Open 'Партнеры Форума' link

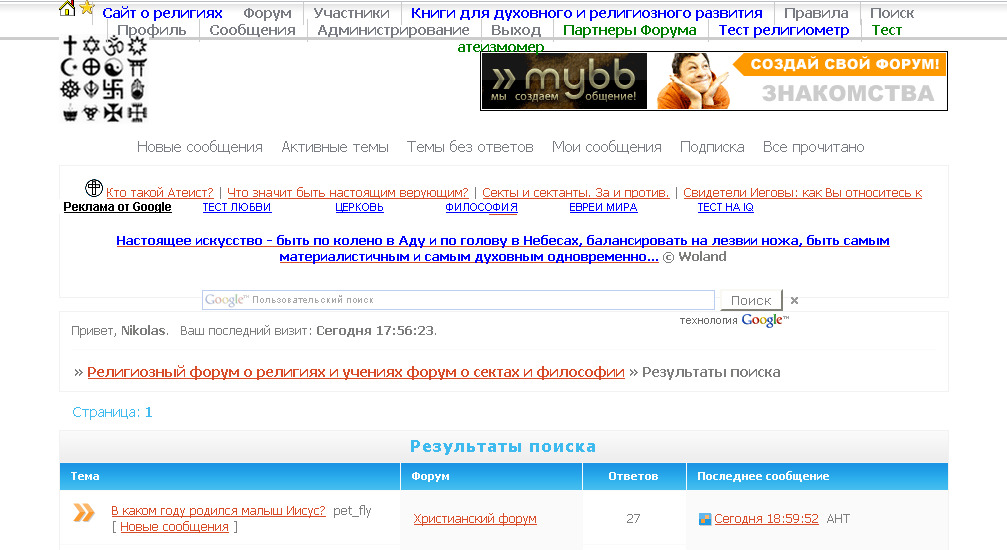coord(629,30)
